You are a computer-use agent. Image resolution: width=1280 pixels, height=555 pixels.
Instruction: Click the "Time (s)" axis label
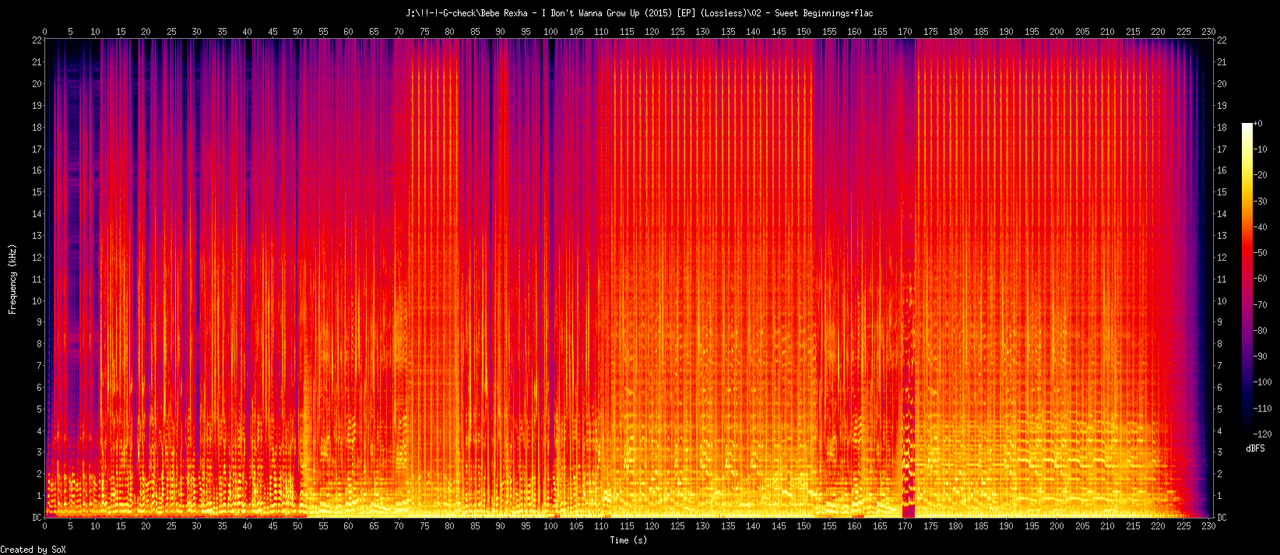click(630, 540)
